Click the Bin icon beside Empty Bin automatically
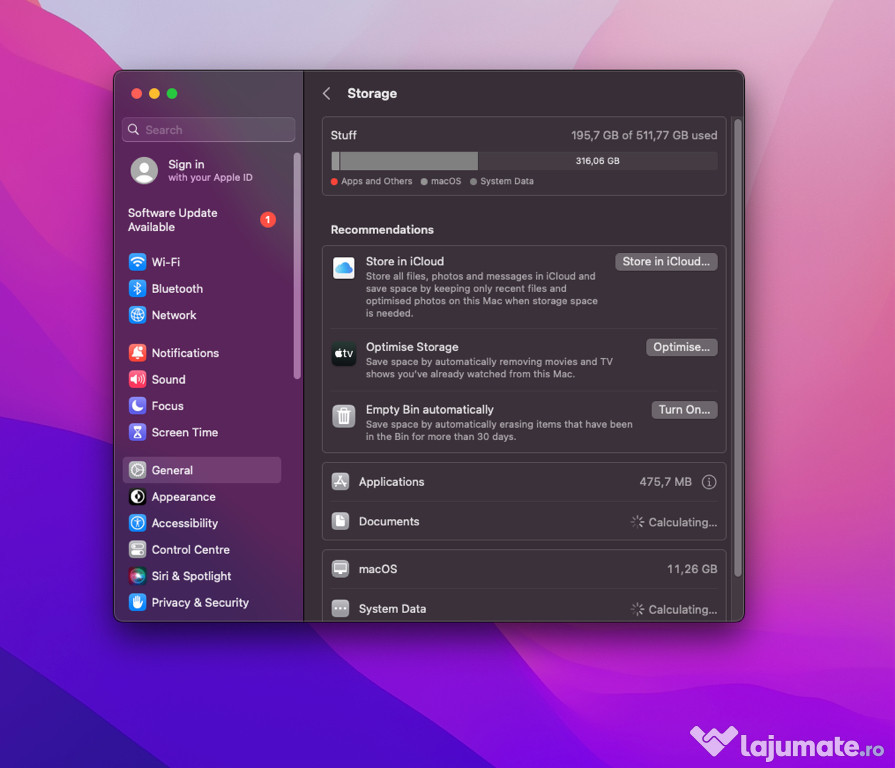The image size is (895, 768). [344, 416]
